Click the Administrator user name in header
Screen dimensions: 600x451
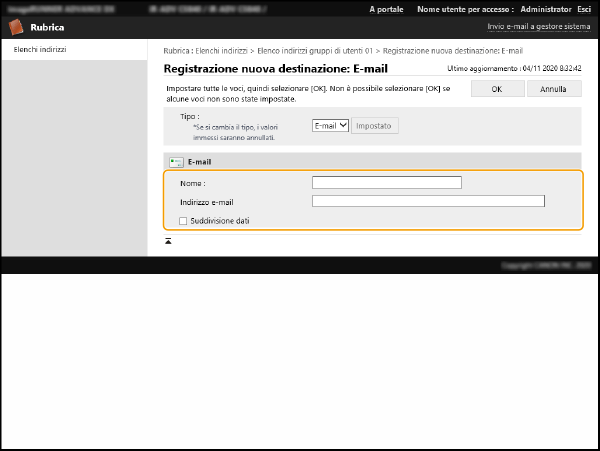click(545, 8)
